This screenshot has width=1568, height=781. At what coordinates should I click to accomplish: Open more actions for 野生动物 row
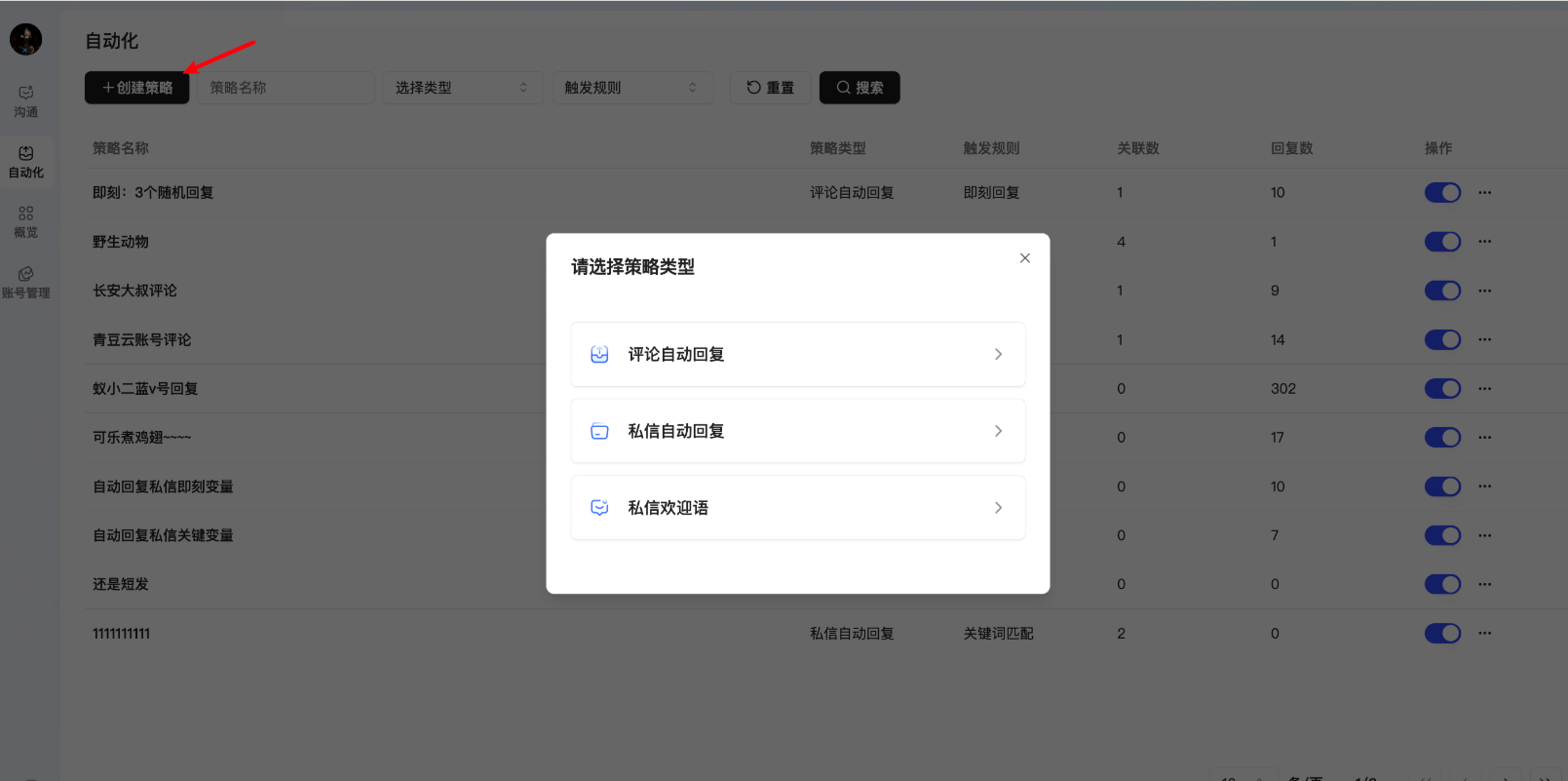[1484, 242]
